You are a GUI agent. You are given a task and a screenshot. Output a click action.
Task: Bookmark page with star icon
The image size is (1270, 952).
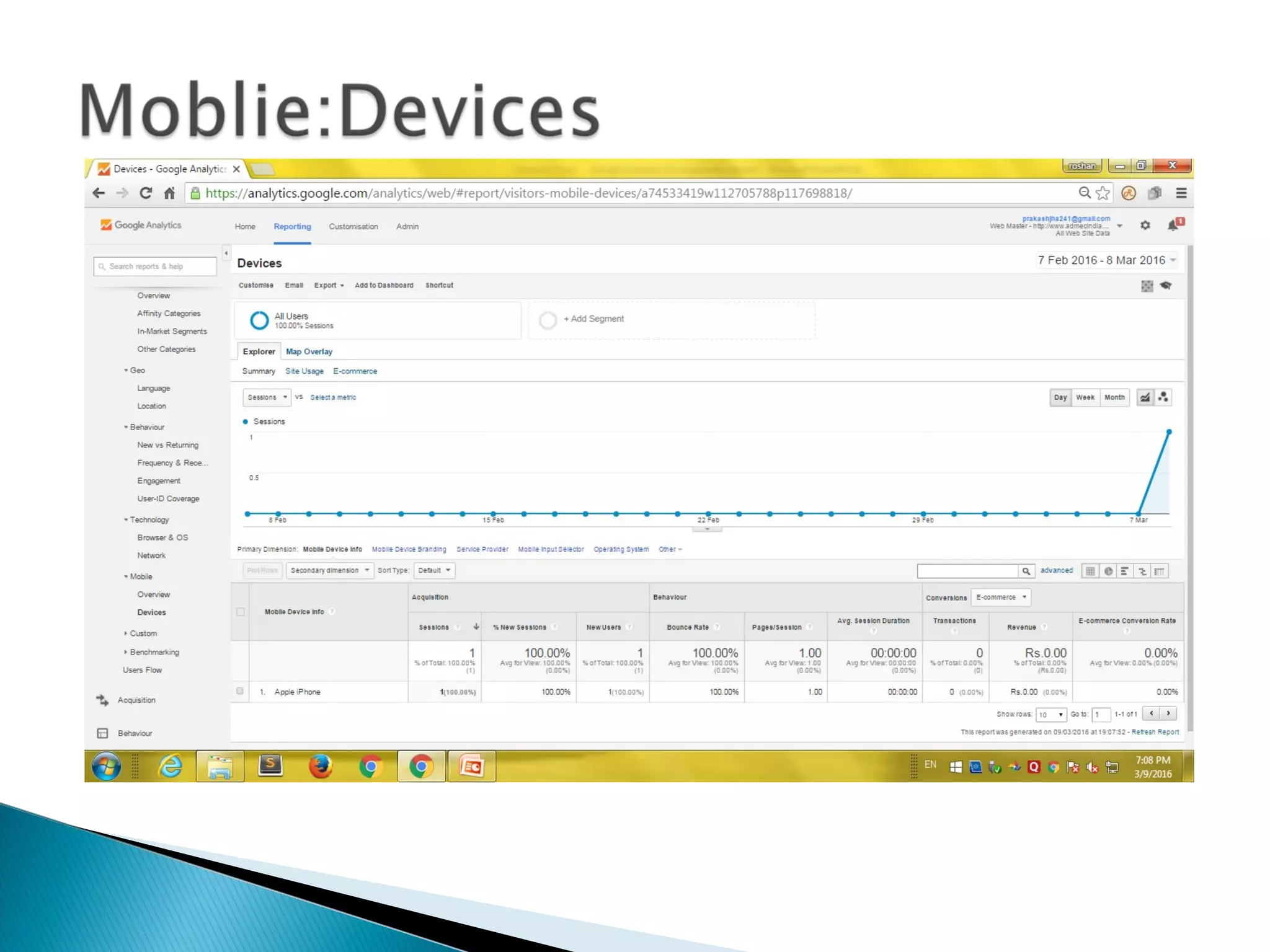(x=1103, y=193)
